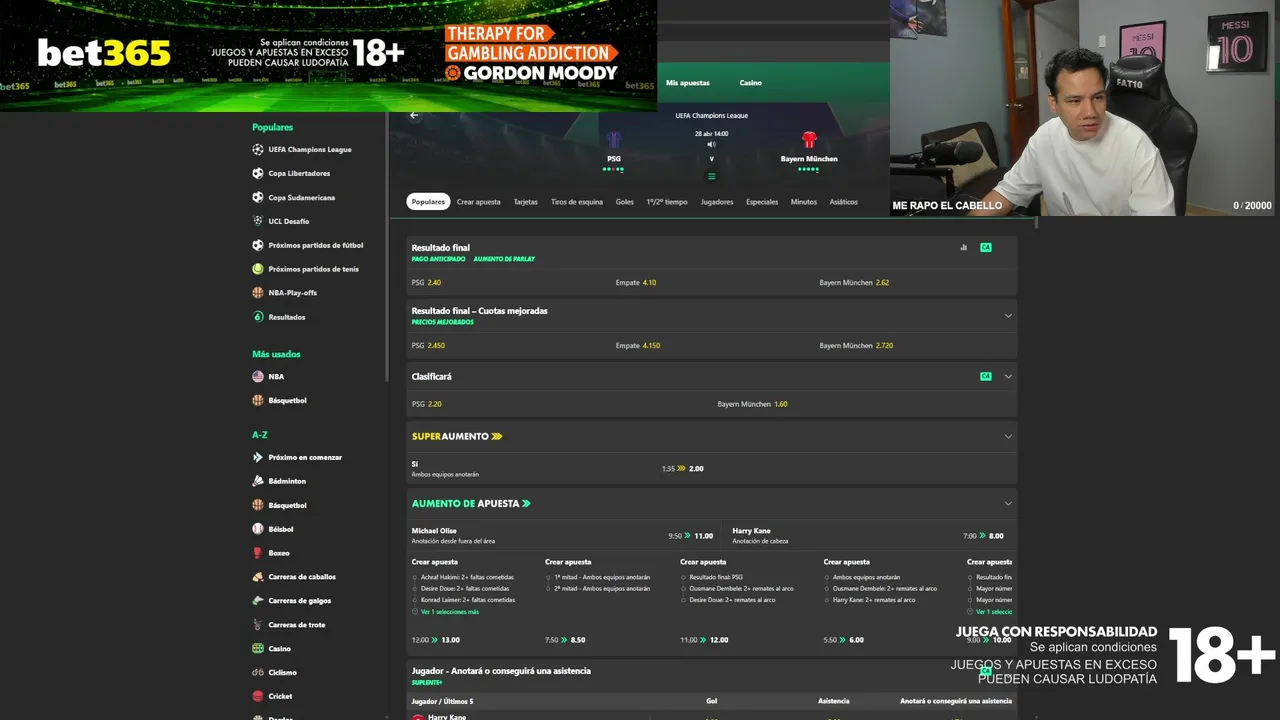Pick PSG to qualify at 2.20
Viewport: 1280px width, 720px height.
[559, 404]
